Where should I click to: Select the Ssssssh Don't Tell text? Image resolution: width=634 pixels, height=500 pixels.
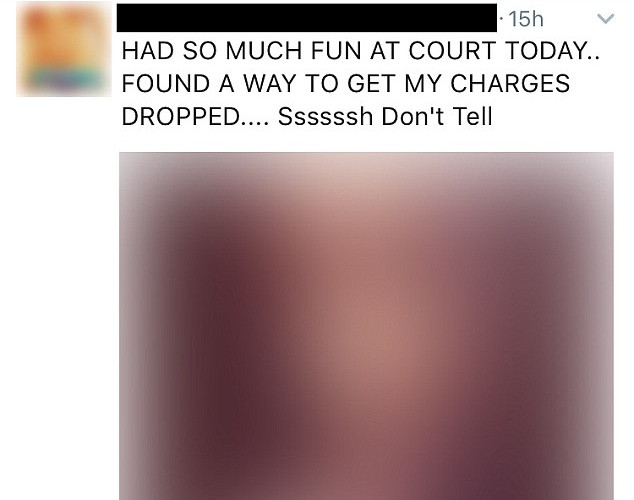click(385, 116)
